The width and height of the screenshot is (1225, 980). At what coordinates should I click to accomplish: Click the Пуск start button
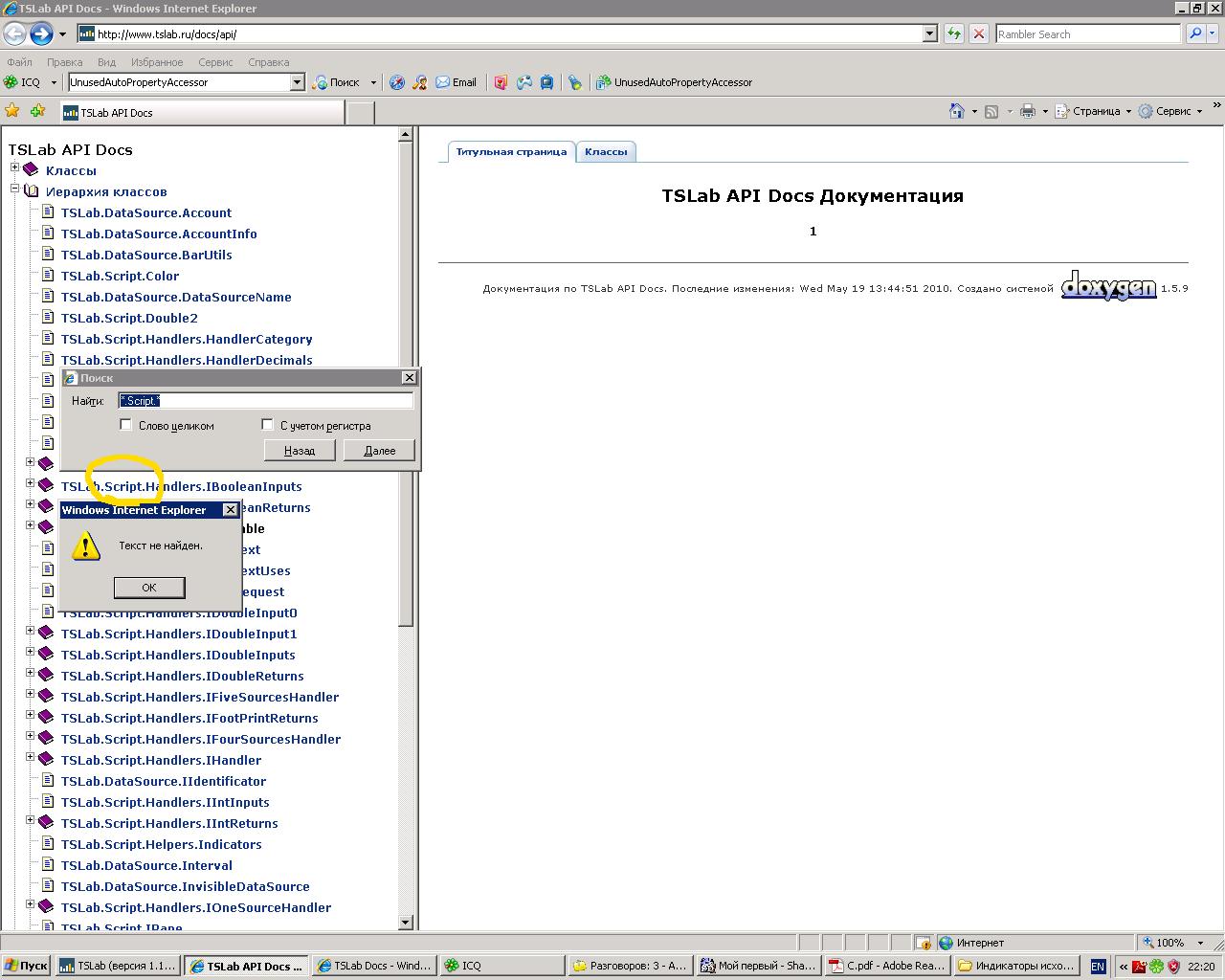pos(27,967)
